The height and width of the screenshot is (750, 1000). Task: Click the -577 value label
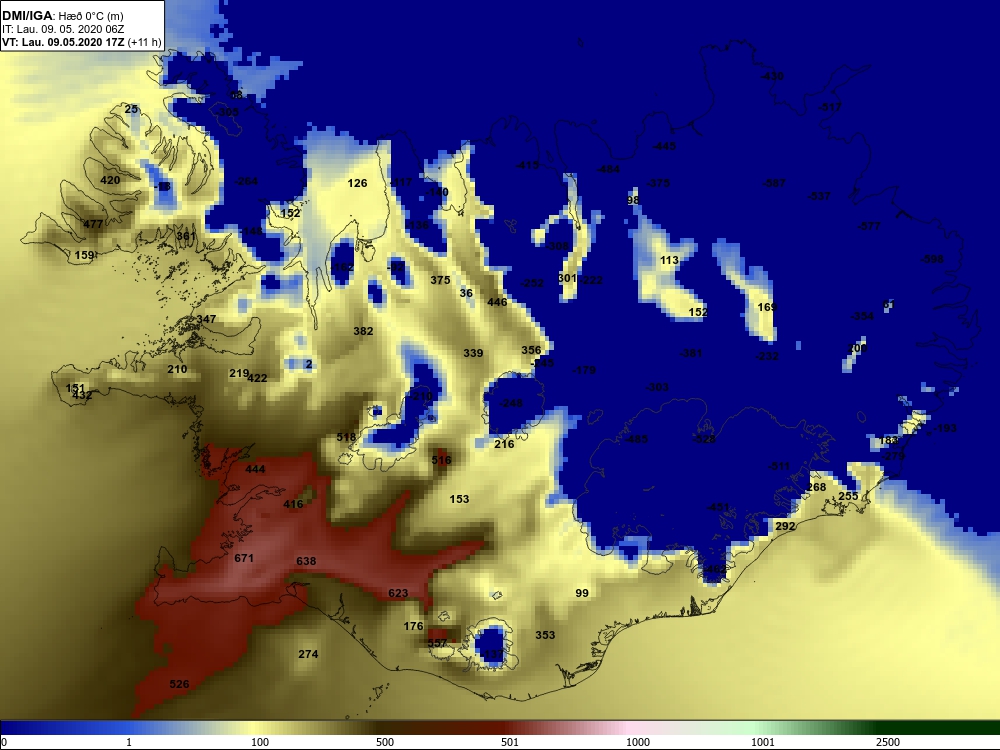click(x=869, y=226)
